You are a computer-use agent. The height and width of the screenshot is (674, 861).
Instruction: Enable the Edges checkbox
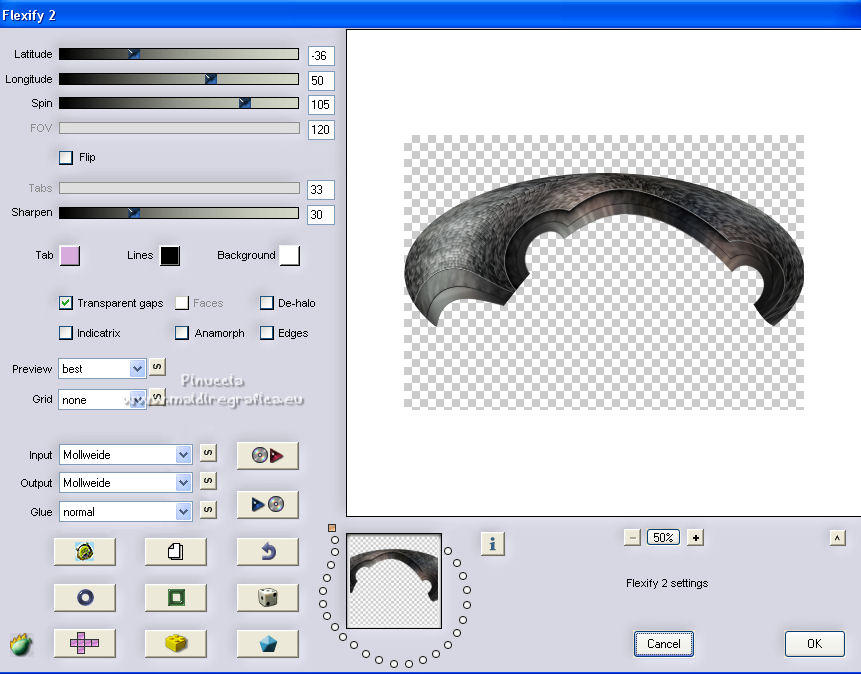pos(266,333)
